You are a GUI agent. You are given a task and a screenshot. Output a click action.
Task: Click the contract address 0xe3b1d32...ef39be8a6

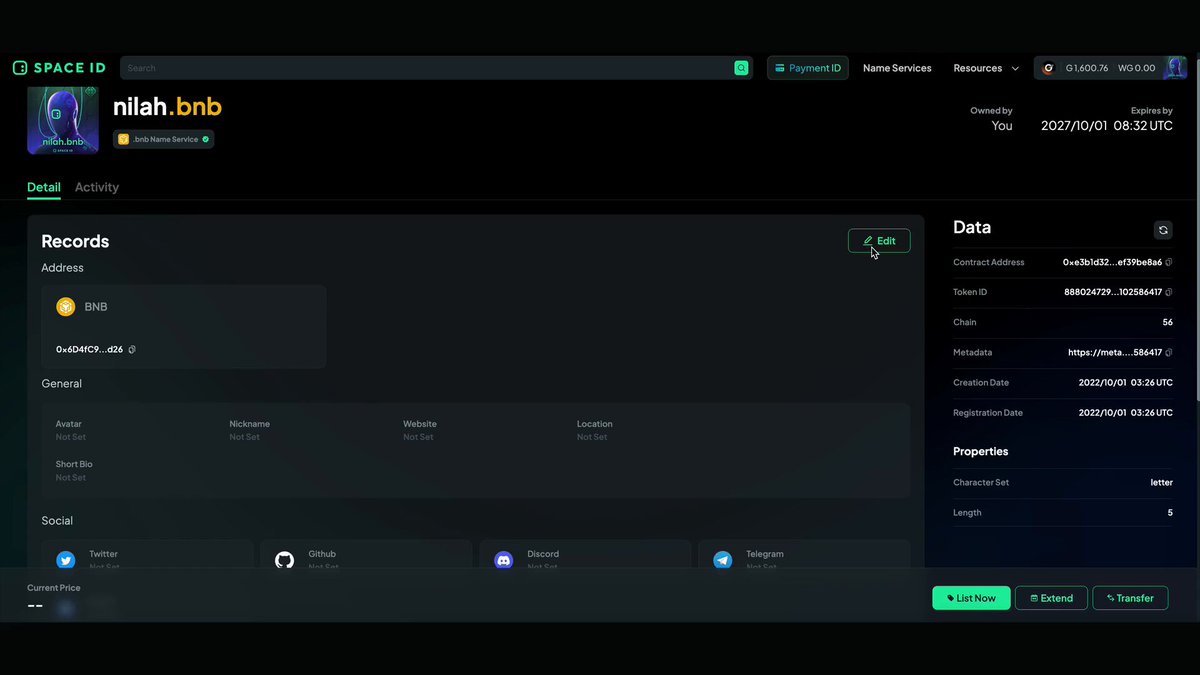(x=1112, y=262)
